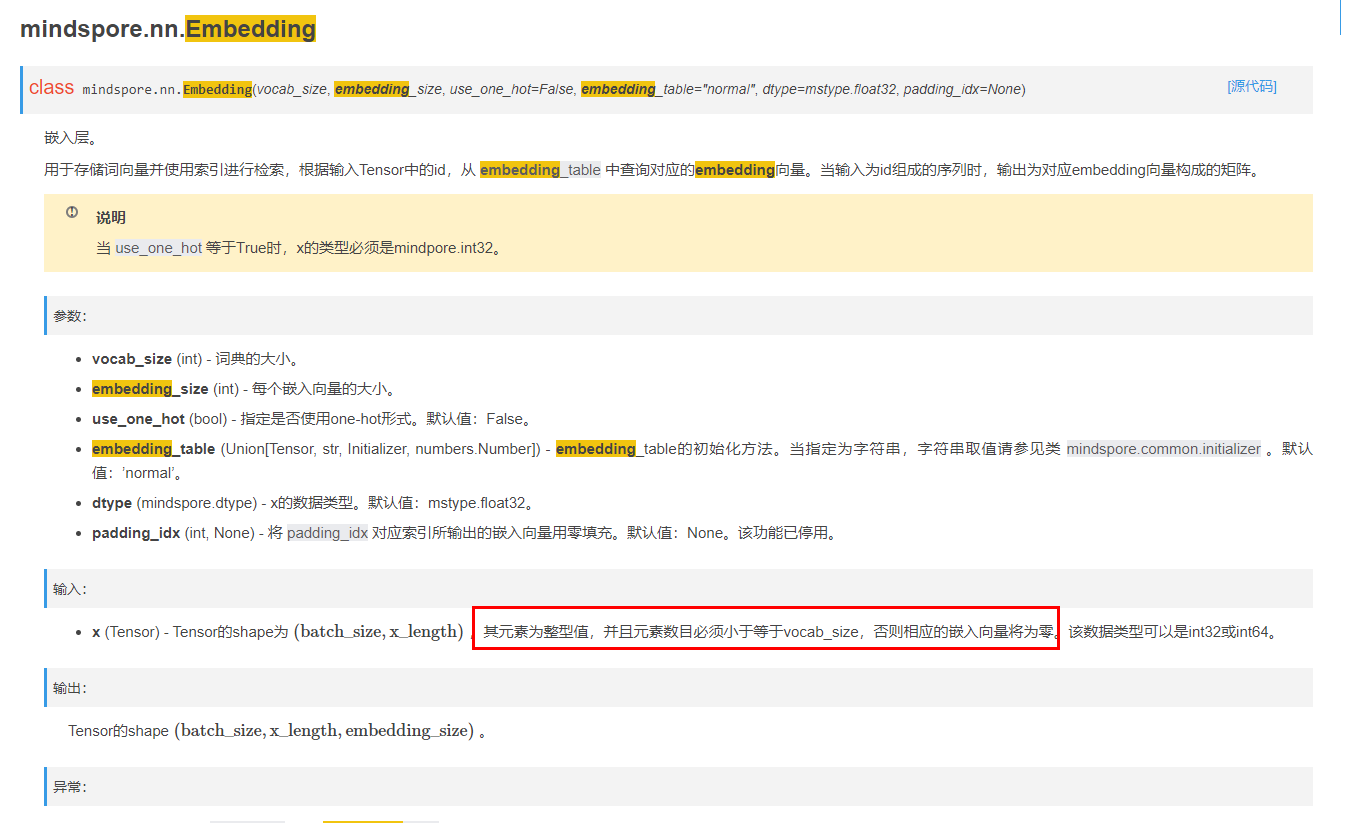Click the padding_idx parameter name in list
Screen dimensions: 1356x823
point(136,533)
